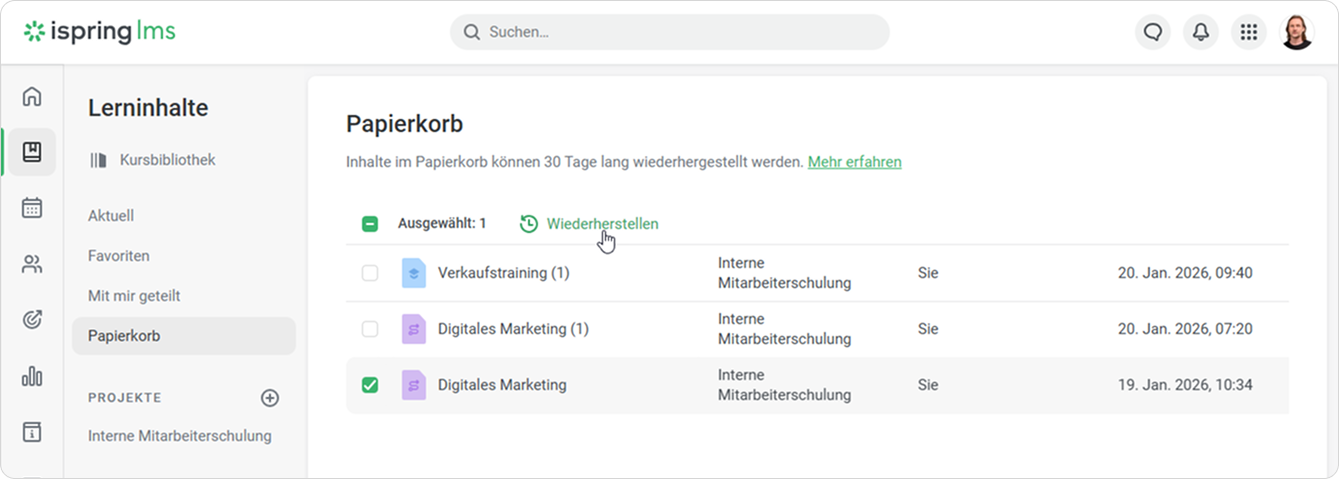Open the notifications bell icon
Image resolution: width=1339 pixels, height=479 pixels.
coord(1200,32)
